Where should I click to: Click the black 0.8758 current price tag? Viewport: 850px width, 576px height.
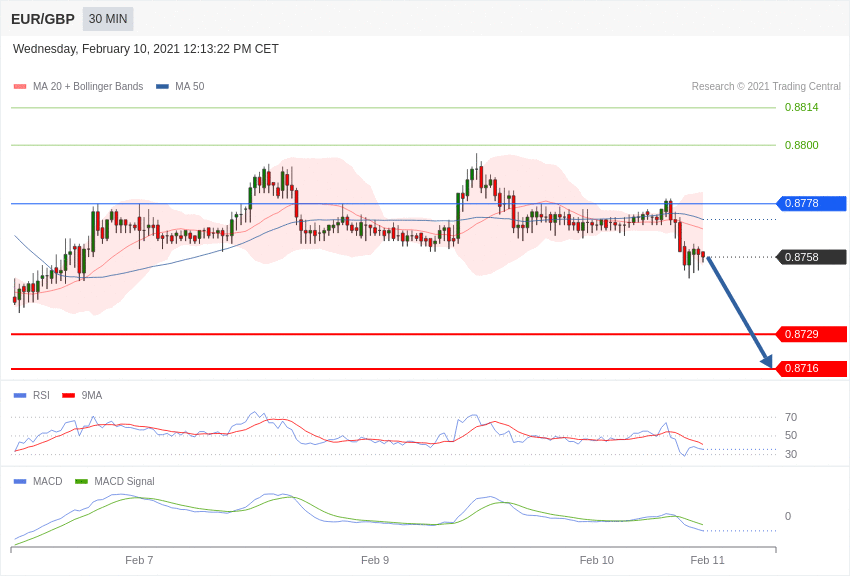[811, 257]
